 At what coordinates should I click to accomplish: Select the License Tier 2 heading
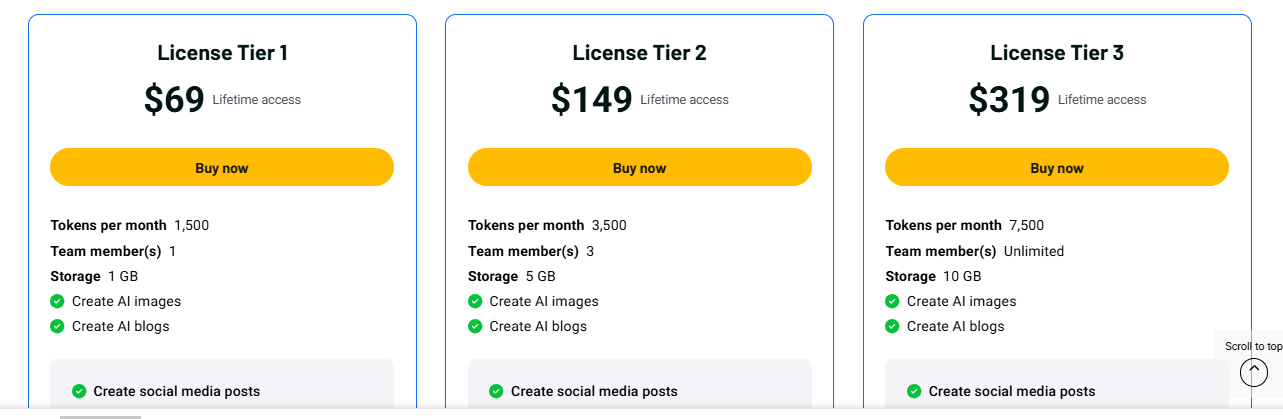pyautogui.click(x=639, y=53)
